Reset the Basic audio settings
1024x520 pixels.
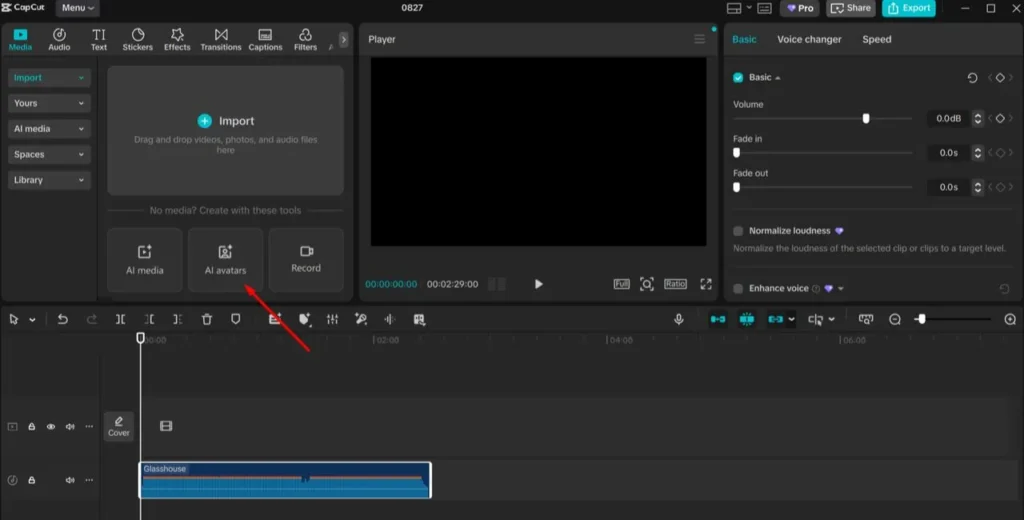[972, 78]
